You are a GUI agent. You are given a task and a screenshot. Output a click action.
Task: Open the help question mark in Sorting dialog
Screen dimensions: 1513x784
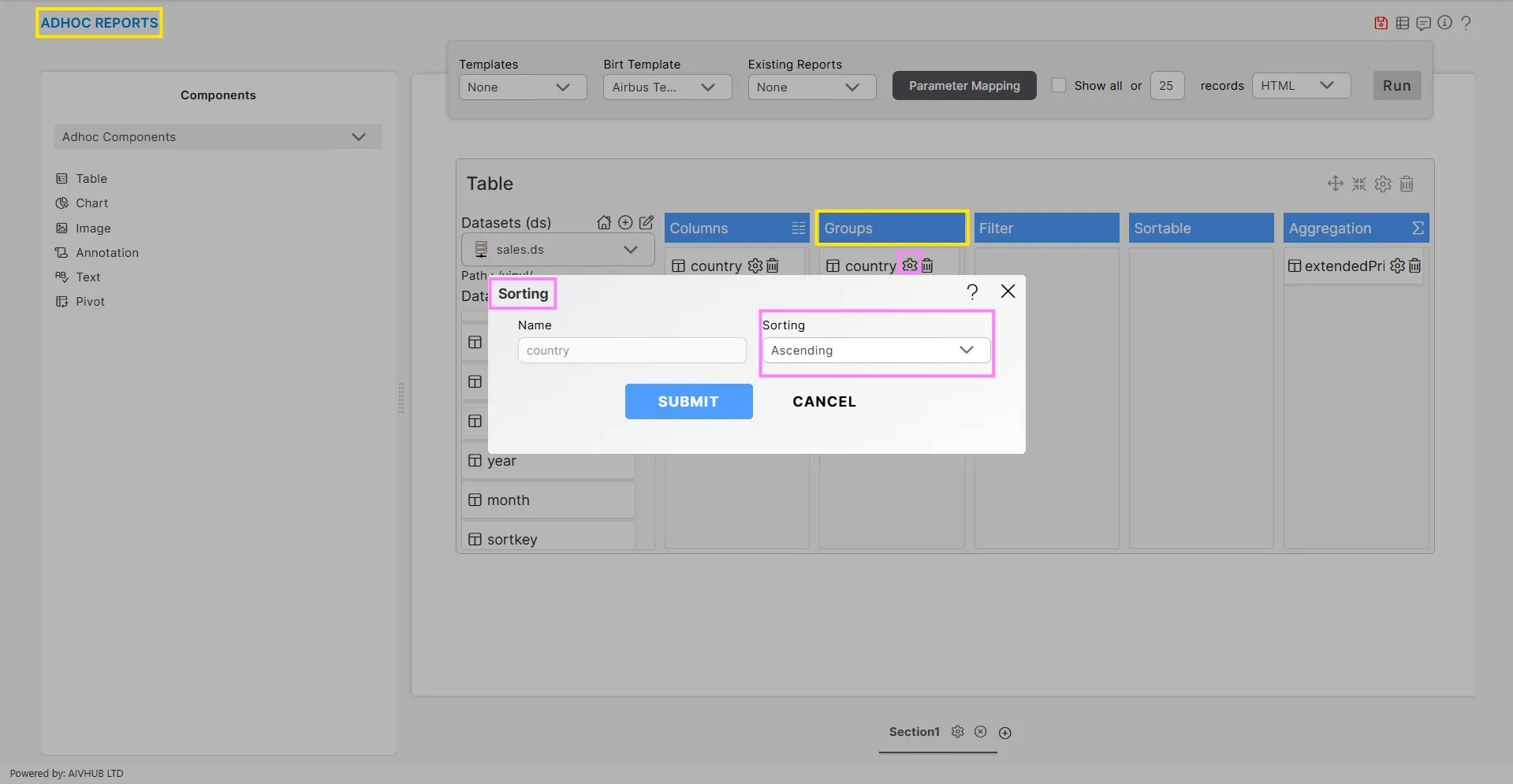pyautogui.click(x=972, y=292)
